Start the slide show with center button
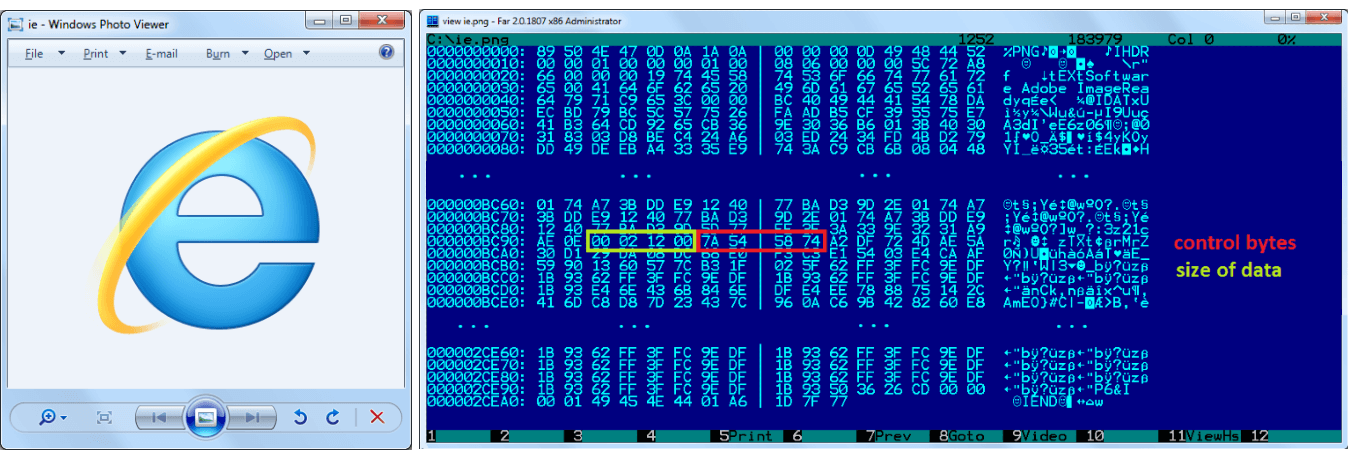Screen dimensions: 1350x450 click(206, 417)
